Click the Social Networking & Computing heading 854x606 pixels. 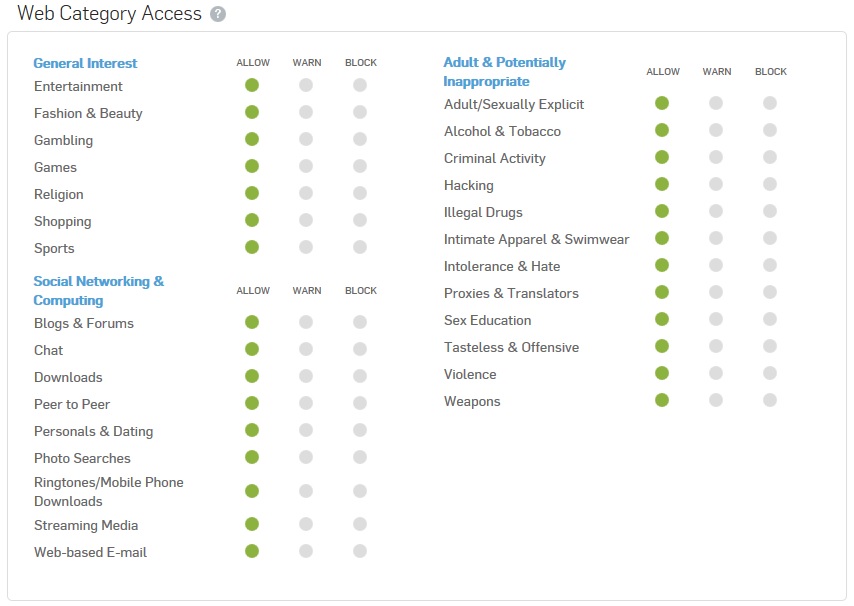[99, 291]
